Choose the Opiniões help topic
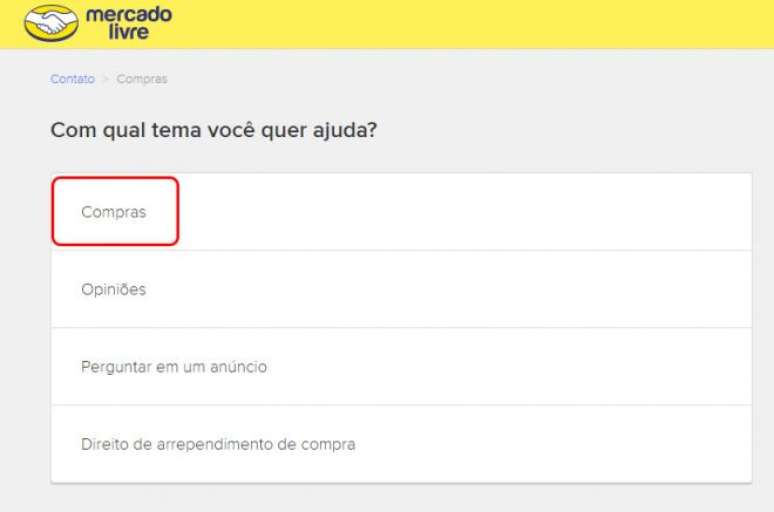This screenshot has width=774, height=512. pyautogui.click(x=401, y=289)
